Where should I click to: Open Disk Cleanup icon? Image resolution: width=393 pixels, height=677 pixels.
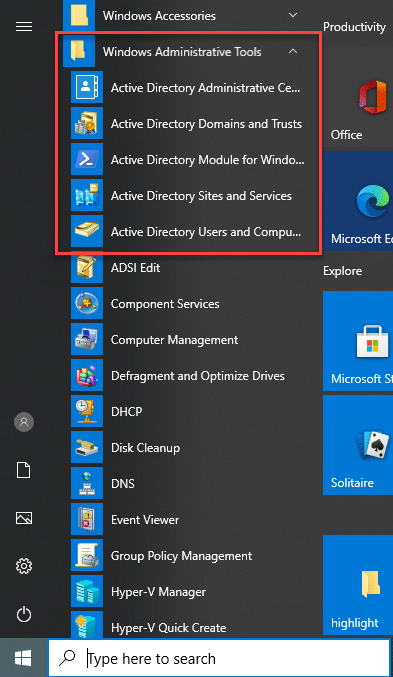coord(87,447)
